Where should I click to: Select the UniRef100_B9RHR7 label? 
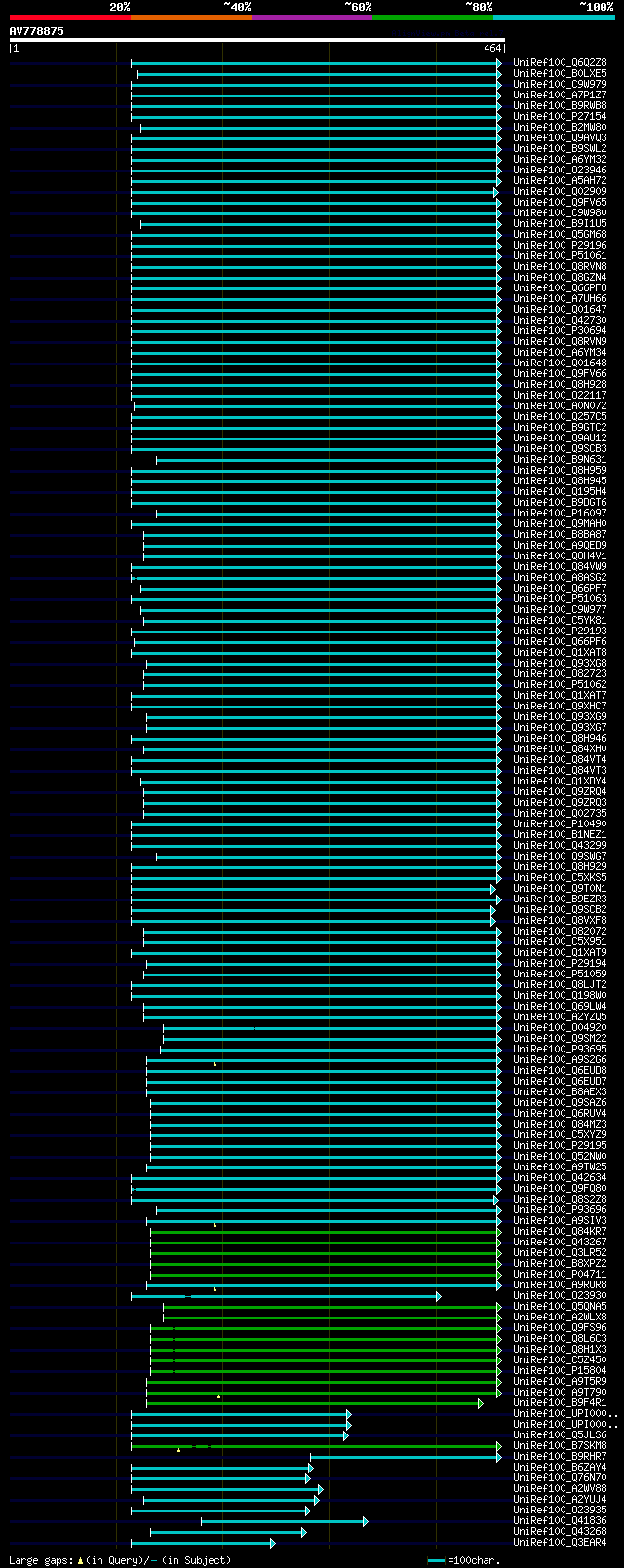pos(560,1456)
